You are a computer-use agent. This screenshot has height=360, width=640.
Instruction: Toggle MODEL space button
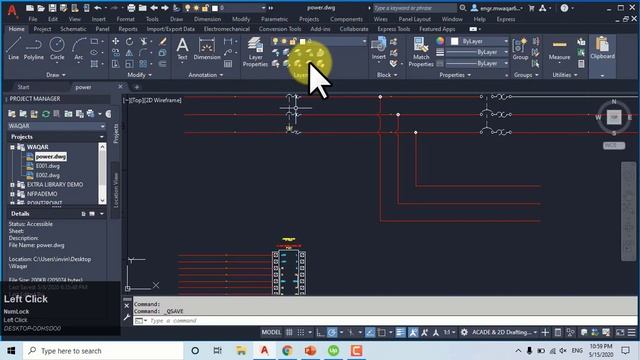click(271, 333)
